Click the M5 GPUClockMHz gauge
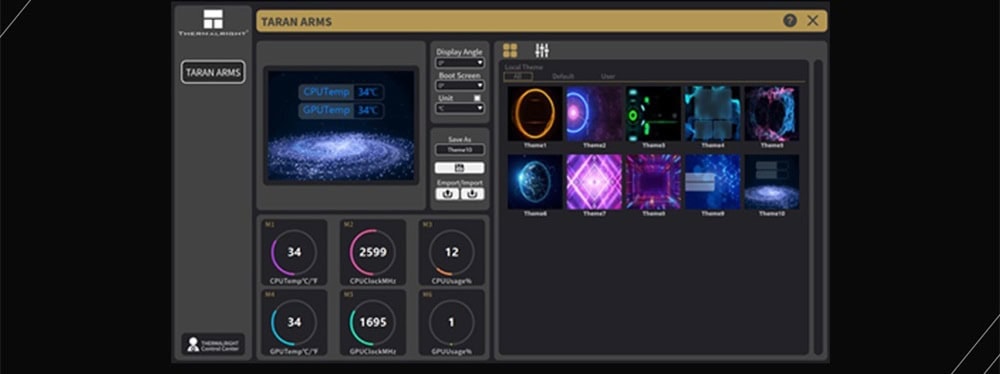Image resolution: width=1000 pixels, height=374 pixels. 372,322
